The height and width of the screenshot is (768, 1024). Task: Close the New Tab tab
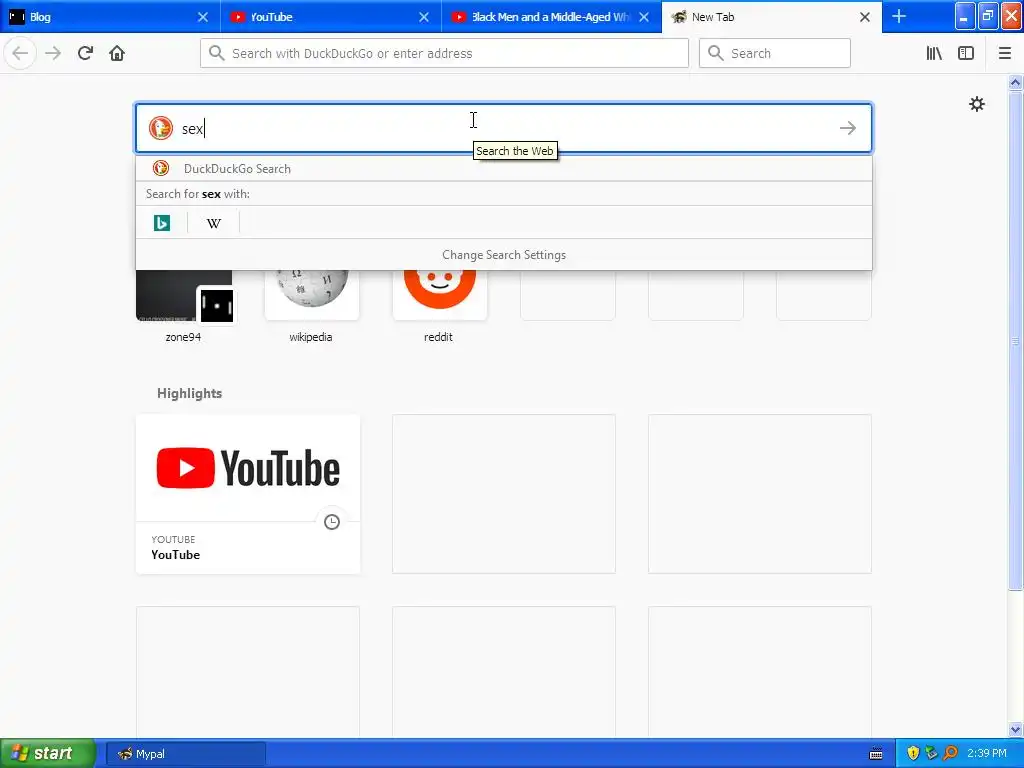(865, 17)
